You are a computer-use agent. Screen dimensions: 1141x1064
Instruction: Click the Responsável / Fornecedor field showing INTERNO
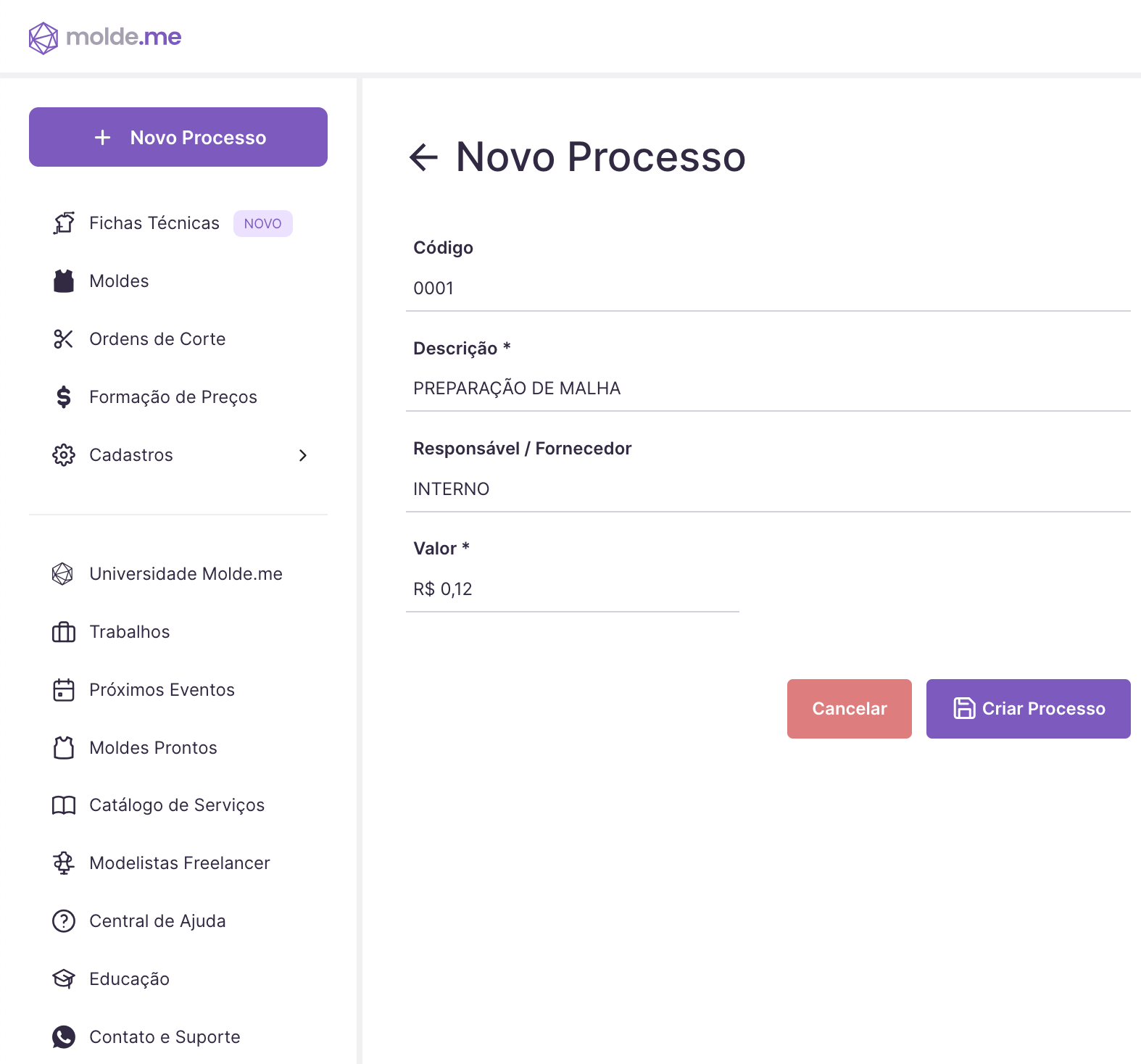click(x=768, y=489)
